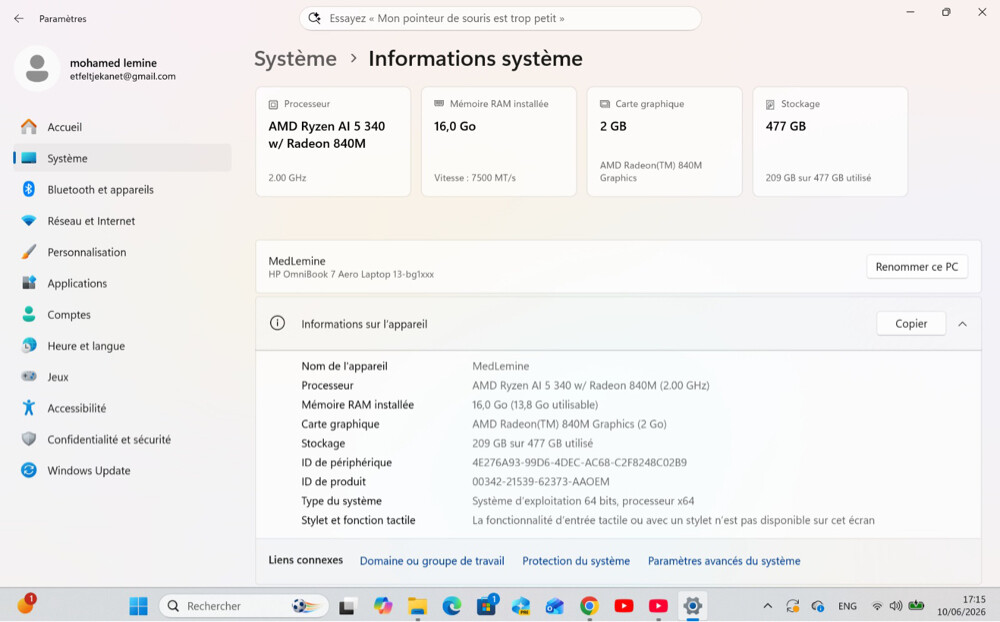Image resolution: width=1000 pixels, height=622 pixels.
Task: Open Confidentialité et sécurité settings
Action: (121, 440)
